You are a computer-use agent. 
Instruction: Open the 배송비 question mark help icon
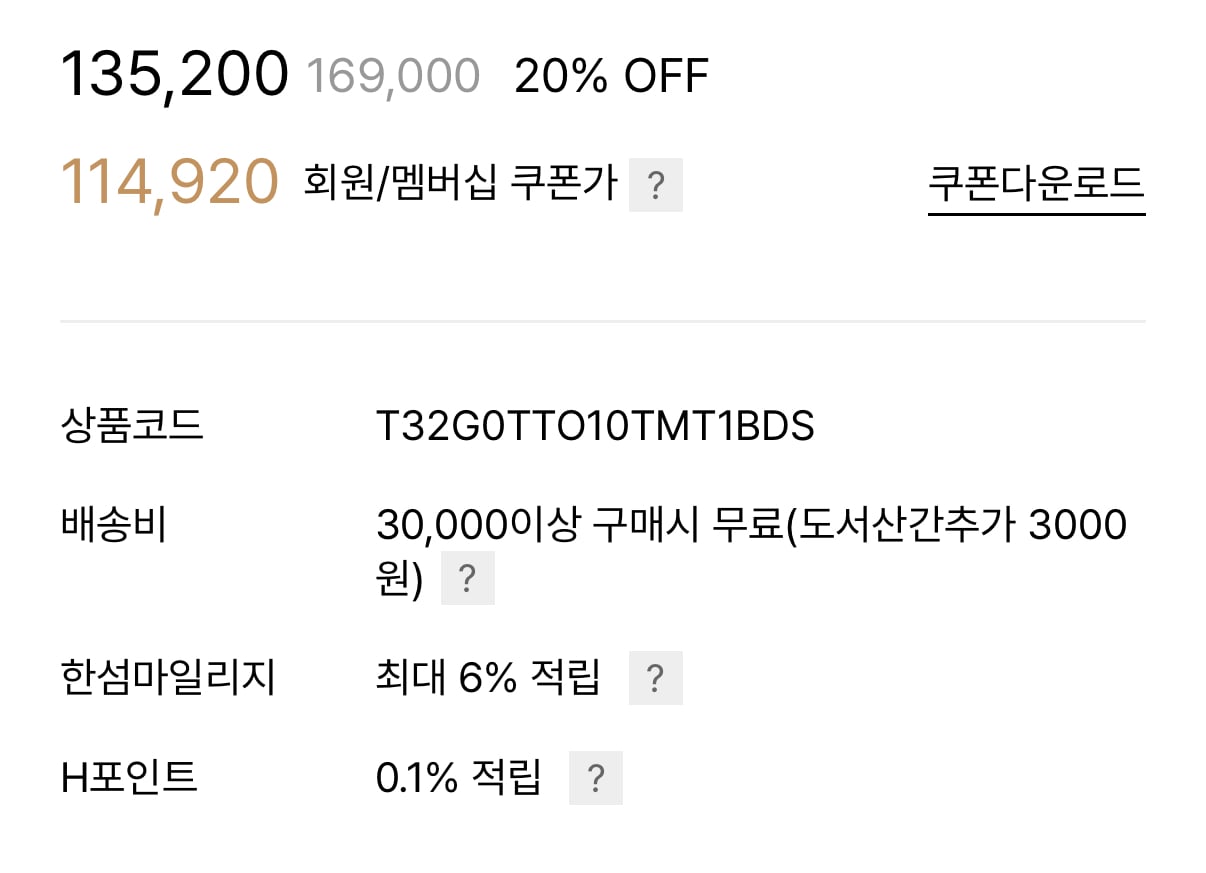[467, 579]
